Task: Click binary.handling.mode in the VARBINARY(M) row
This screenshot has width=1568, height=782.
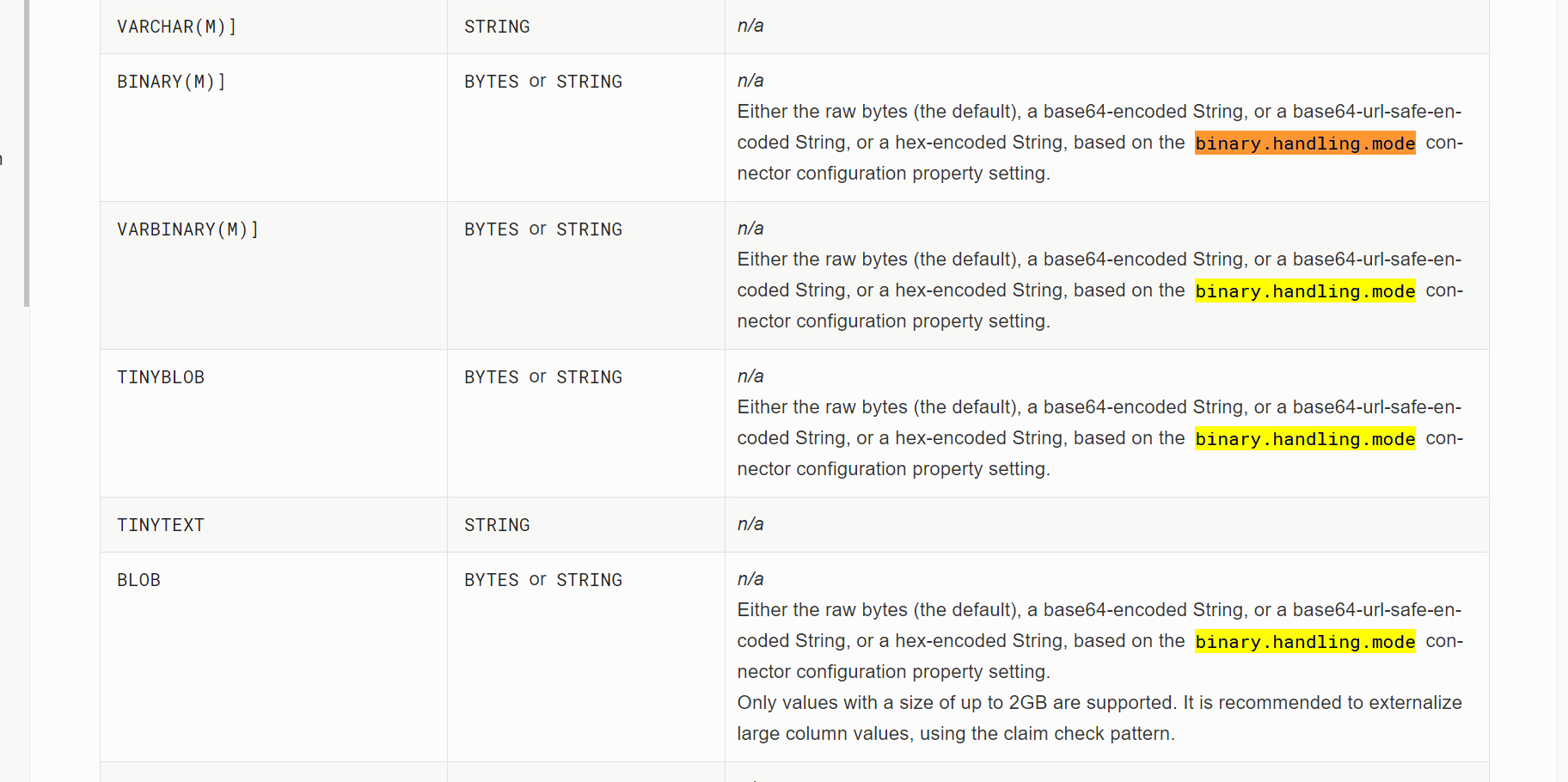Action: click(1305, 291)
